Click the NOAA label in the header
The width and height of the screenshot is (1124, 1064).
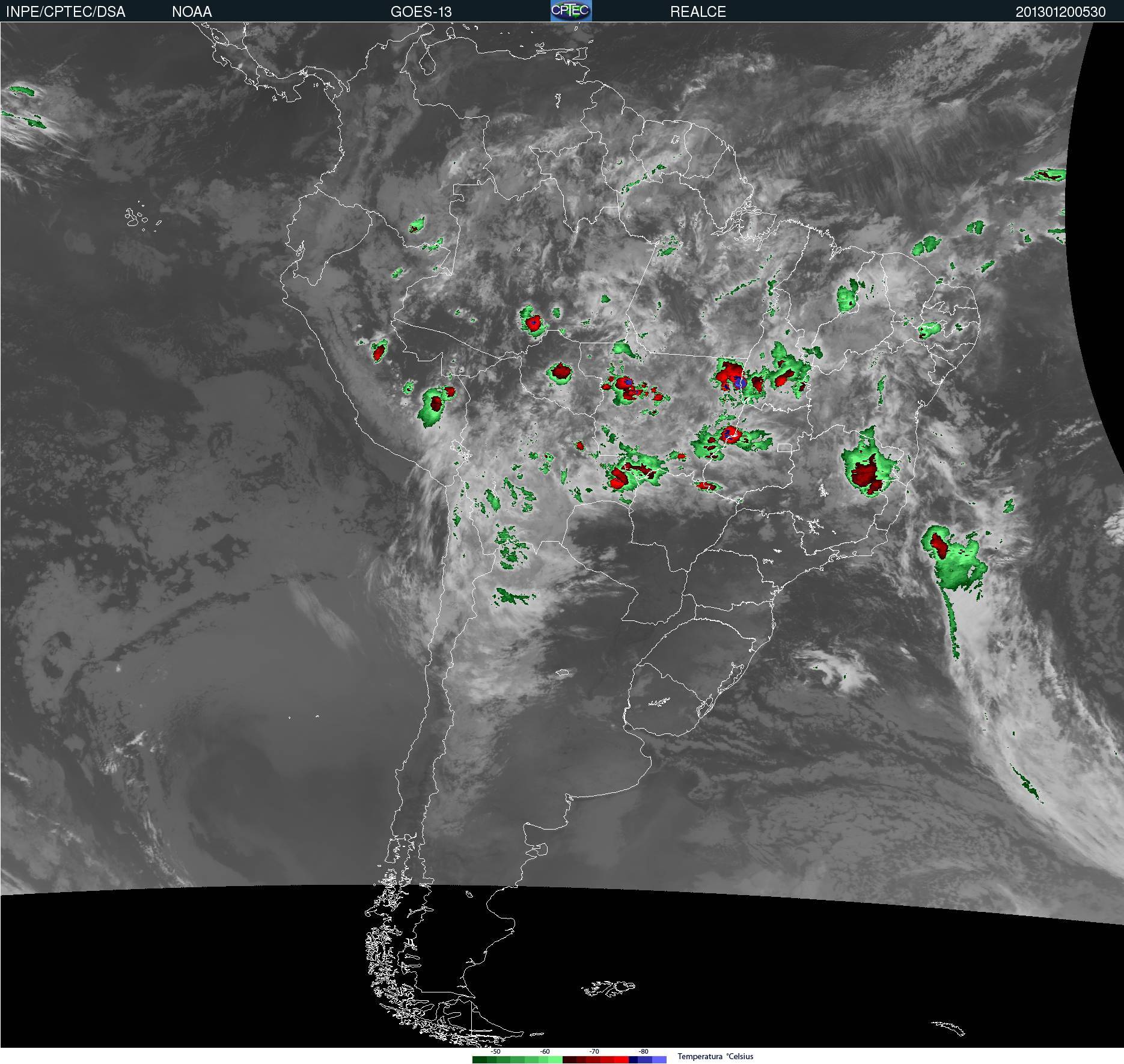[x=192, y=11]
